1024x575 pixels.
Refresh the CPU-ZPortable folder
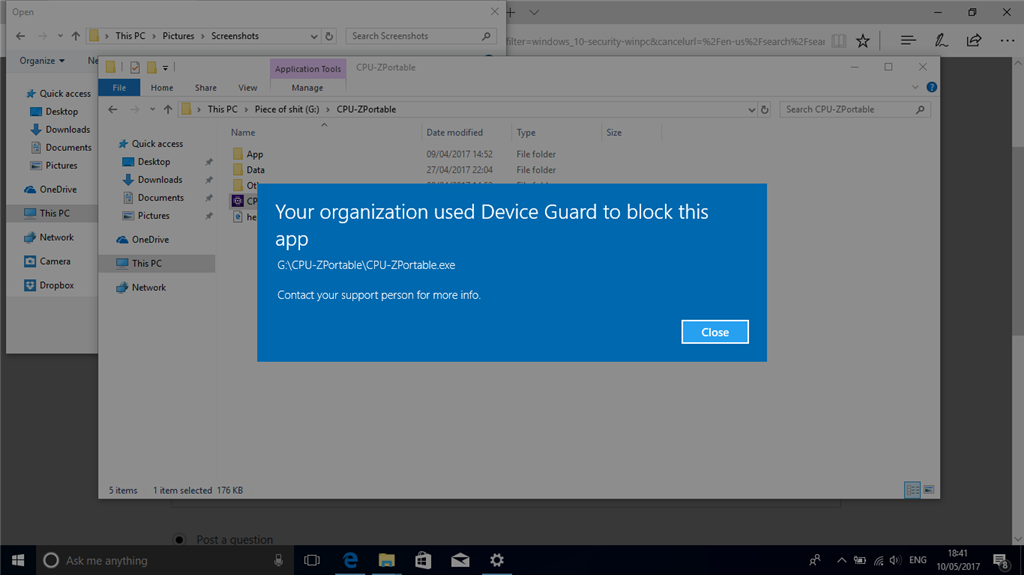pyautogui.click(x=765, y=110)
